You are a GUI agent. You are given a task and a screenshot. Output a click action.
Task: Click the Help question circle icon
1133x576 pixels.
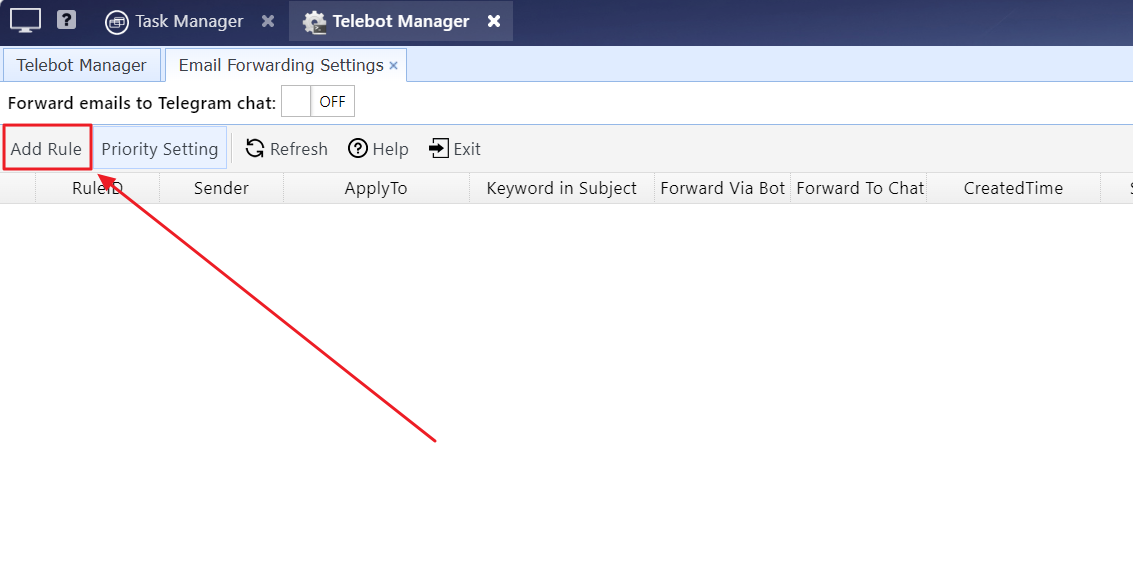(358, 148)
